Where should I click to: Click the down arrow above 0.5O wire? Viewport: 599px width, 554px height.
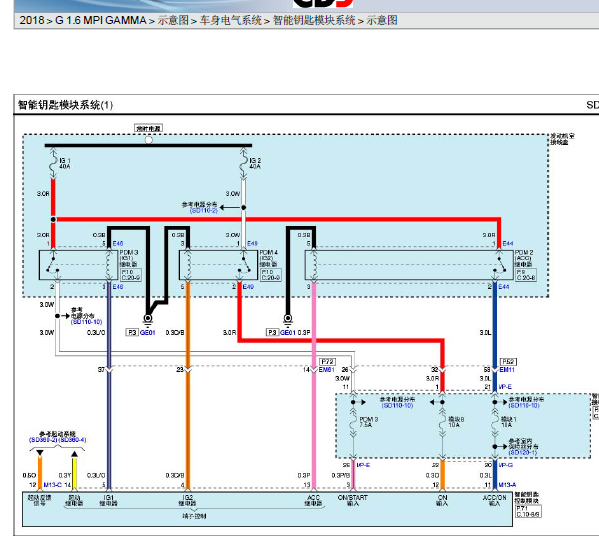(x=40, y=453)
